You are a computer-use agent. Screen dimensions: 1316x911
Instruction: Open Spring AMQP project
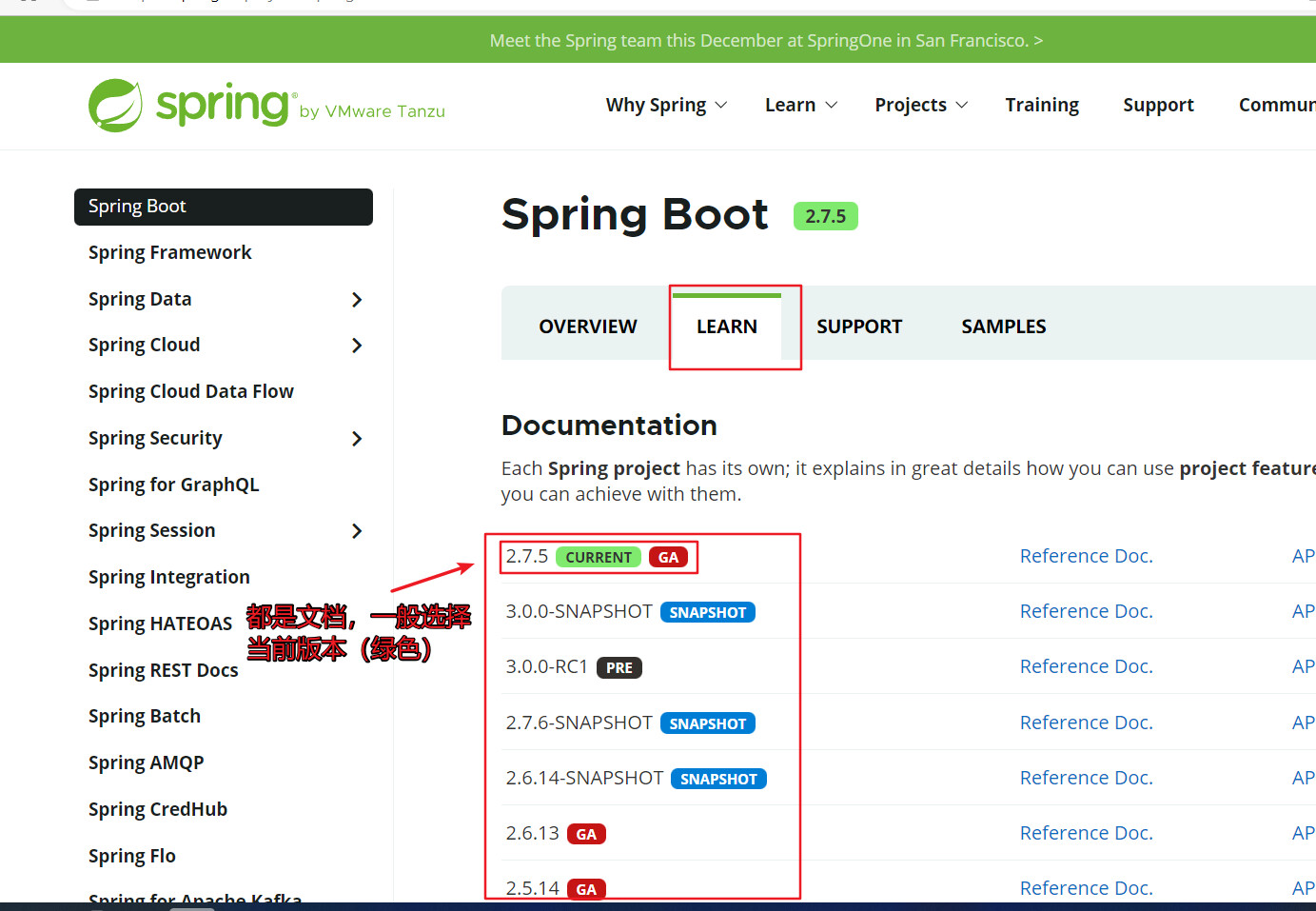[x=147, y=762]
